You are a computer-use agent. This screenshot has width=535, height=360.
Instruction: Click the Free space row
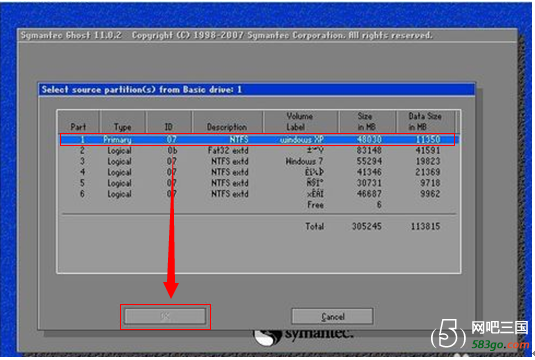(259, 205)
